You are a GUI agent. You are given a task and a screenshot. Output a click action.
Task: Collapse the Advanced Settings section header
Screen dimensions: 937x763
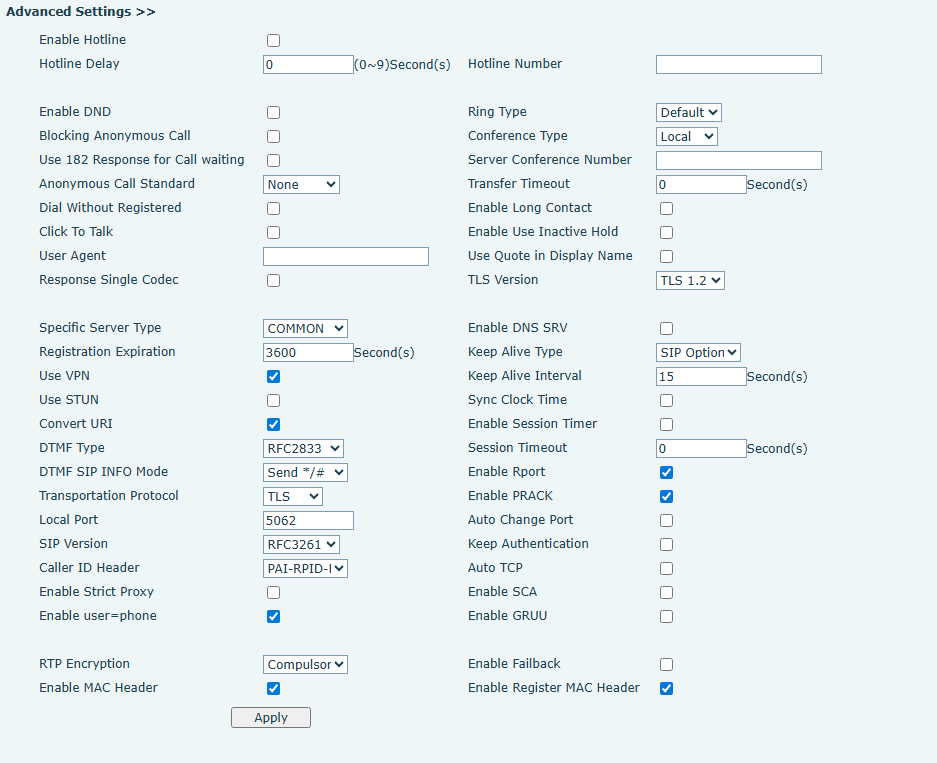[81, 12]
